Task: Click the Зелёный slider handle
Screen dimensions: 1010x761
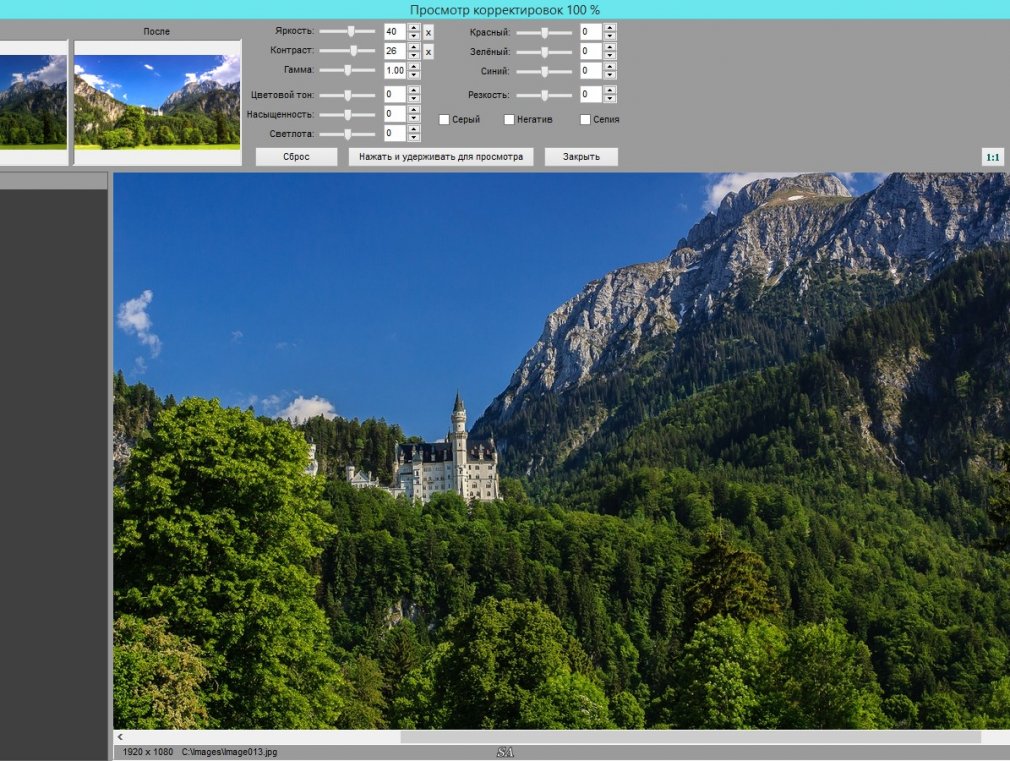Action: click(544, 52)
